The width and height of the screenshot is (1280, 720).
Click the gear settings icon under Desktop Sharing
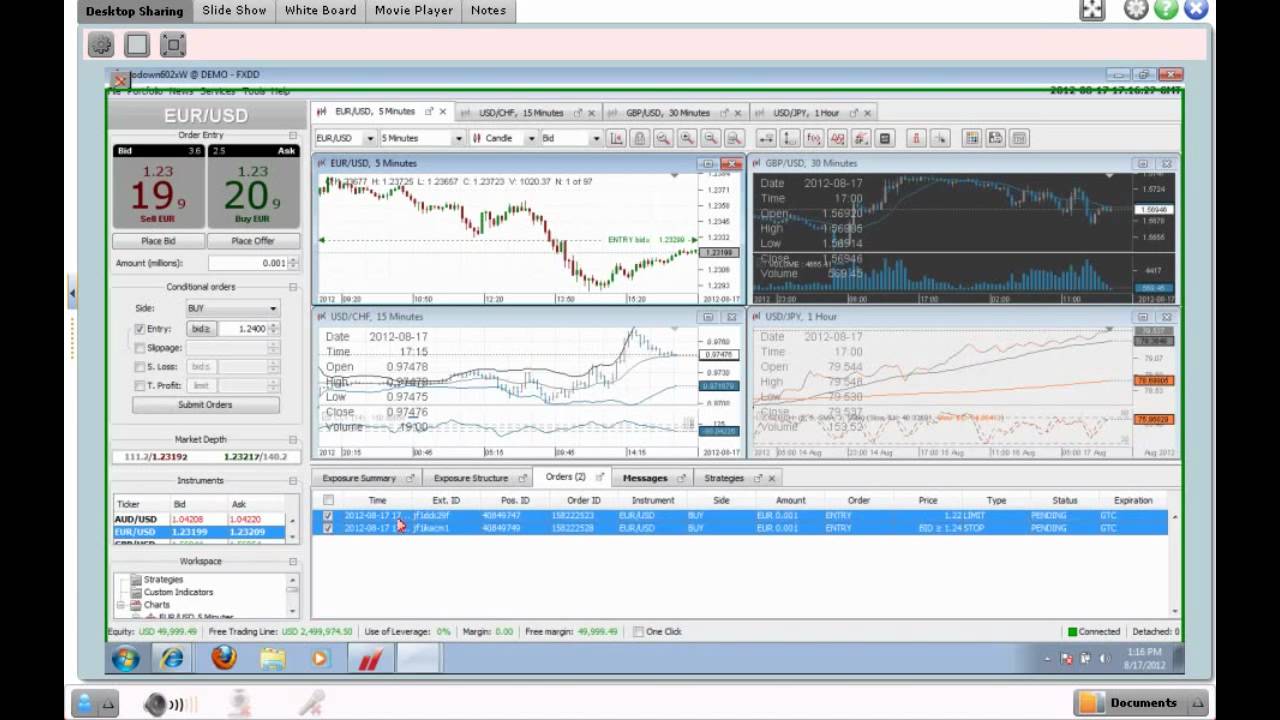(101, 44)
